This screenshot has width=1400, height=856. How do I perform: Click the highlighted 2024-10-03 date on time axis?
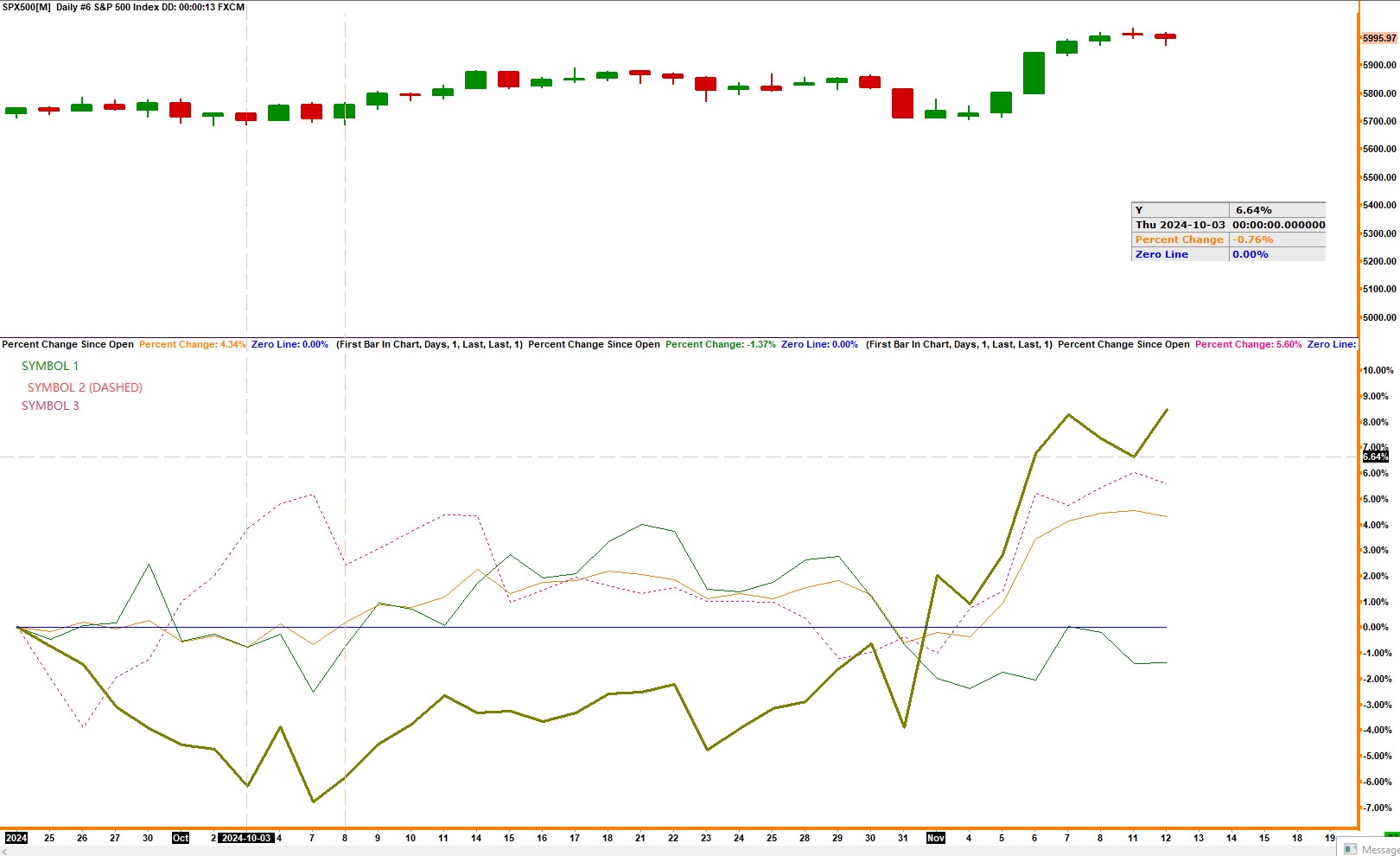pos(246,838)
